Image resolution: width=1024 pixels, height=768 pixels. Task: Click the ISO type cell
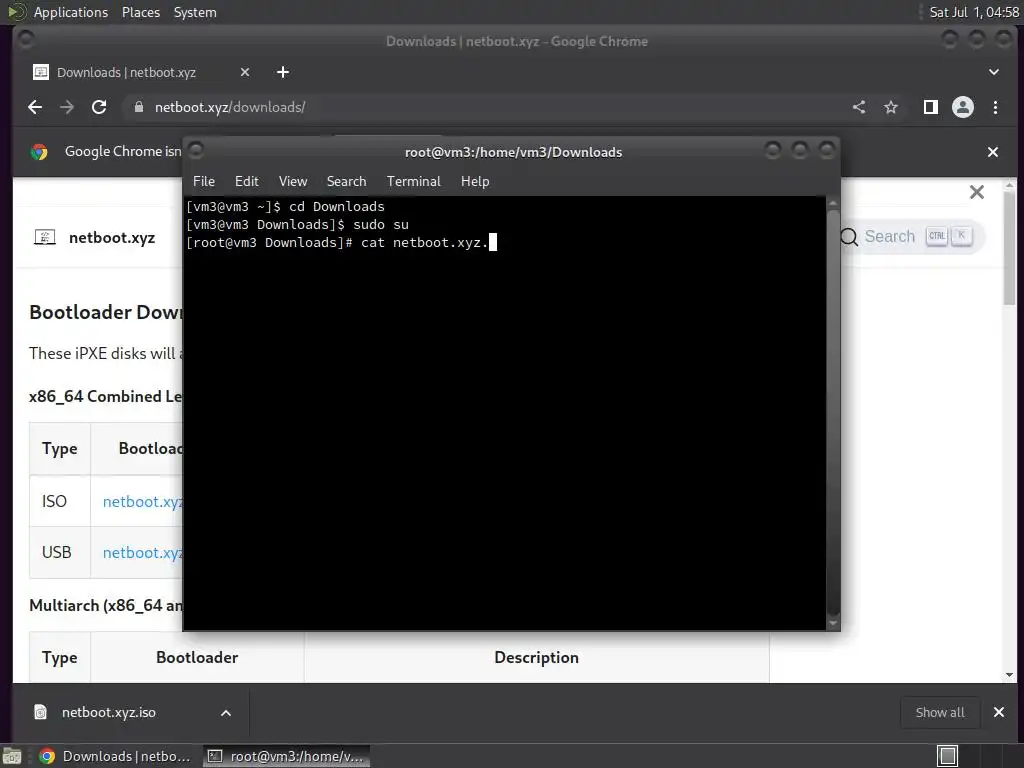(x=59, y=501)
